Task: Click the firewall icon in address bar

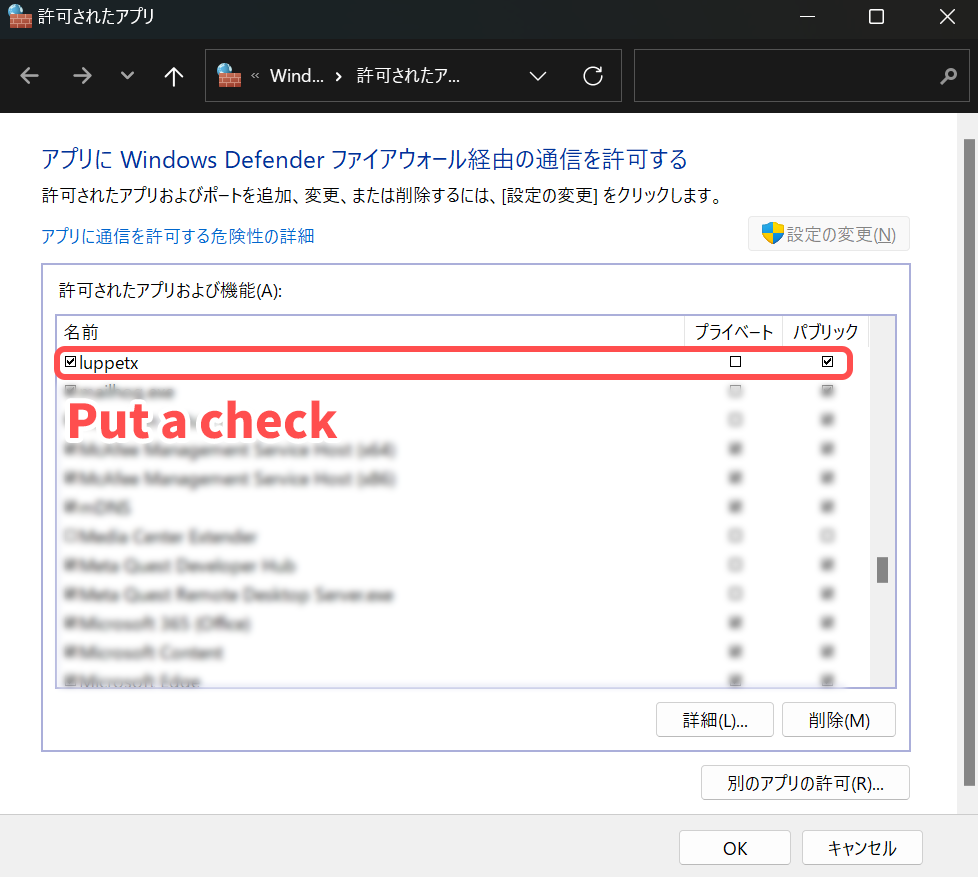Action: [229, 76]
